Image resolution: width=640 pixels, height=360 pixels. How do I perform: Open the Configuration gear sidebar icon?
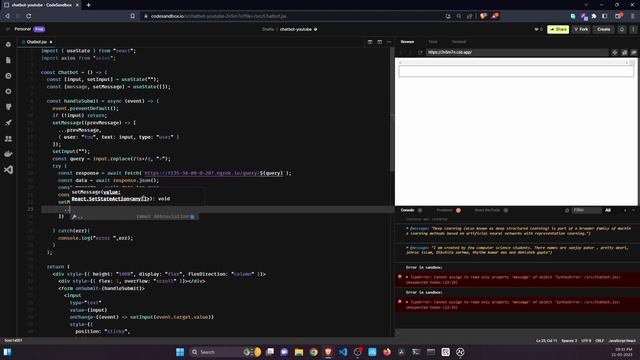pyautogui.click(x=8, y=91)
